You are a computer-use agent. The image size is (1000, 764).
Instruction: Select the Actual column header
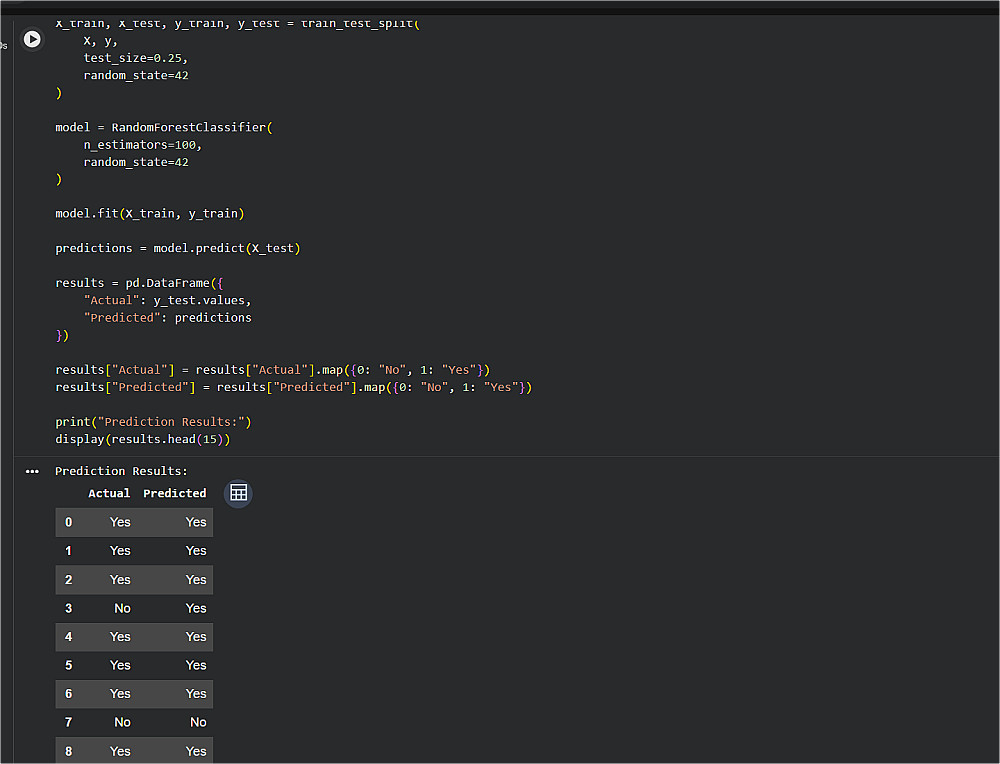click(109, 493)
